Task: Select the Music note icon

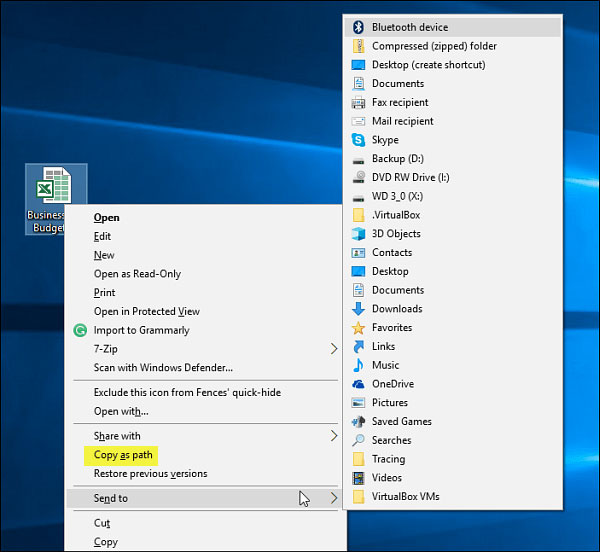Action: pos(358,365)
